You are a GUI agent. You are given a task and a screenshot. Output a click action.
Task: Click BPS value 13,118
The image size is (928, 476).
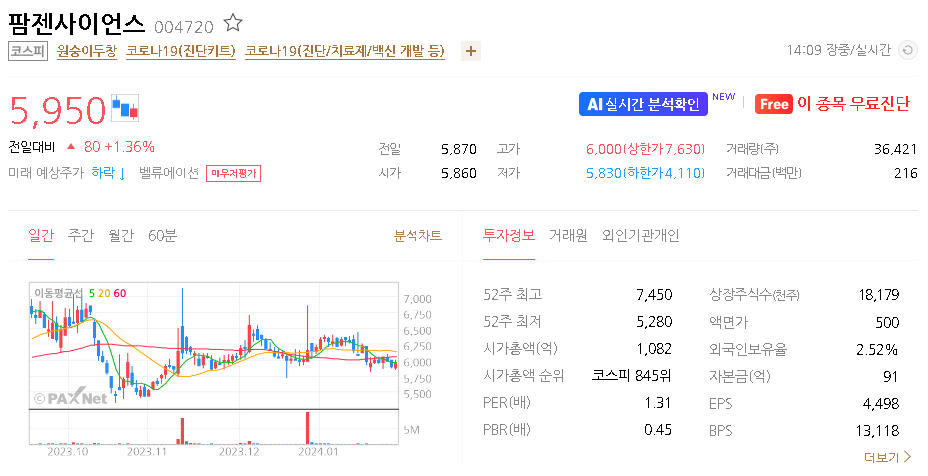(878, 431)
